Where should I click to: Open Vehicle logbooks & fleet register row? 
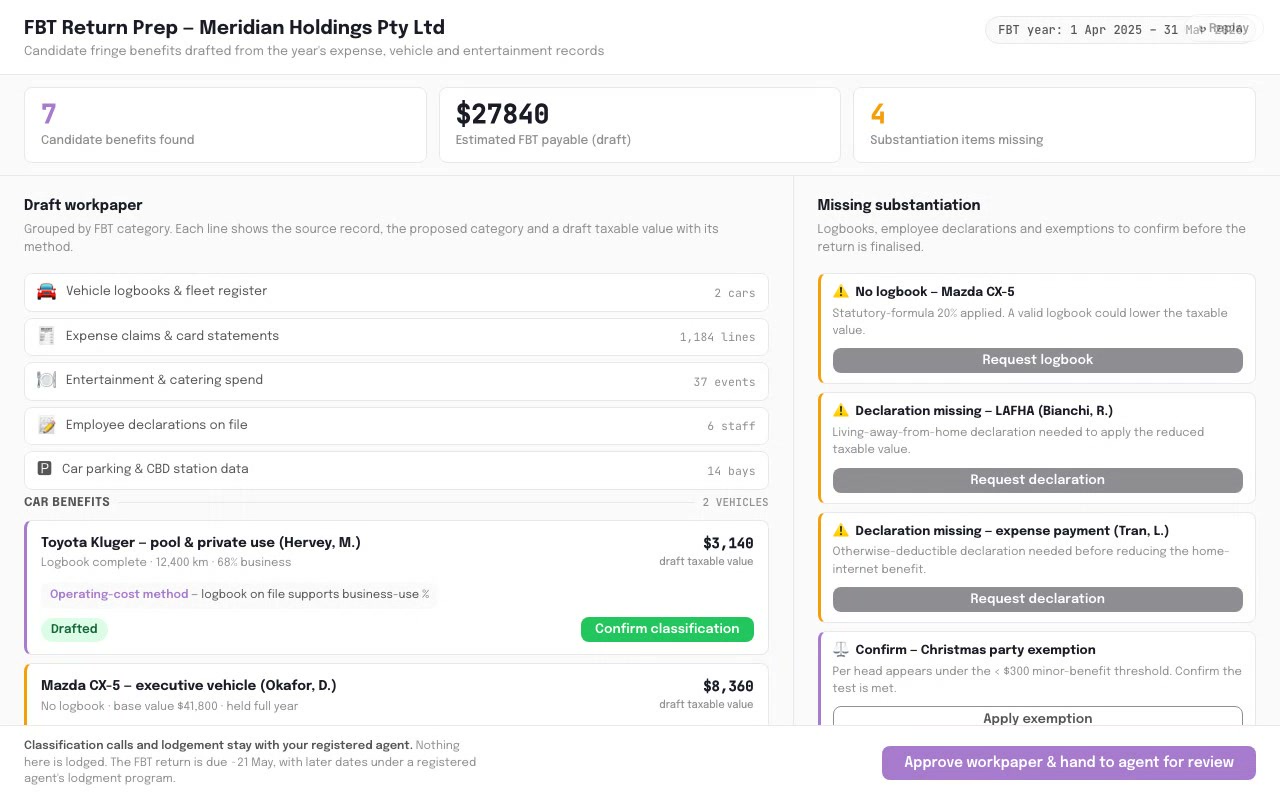(396, 292)
